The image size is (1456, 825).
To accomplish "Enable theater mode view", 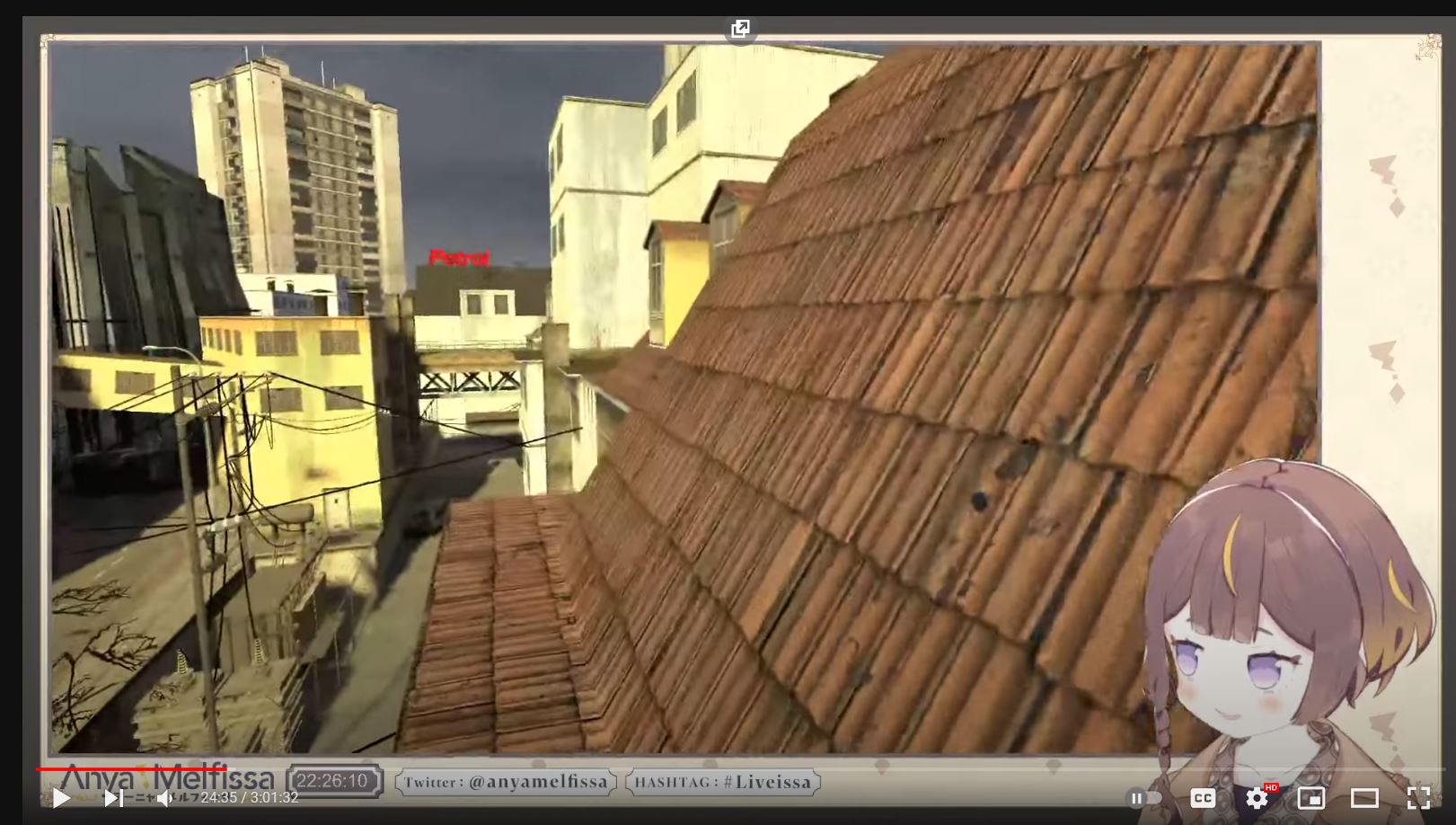I will point(1364,797).
